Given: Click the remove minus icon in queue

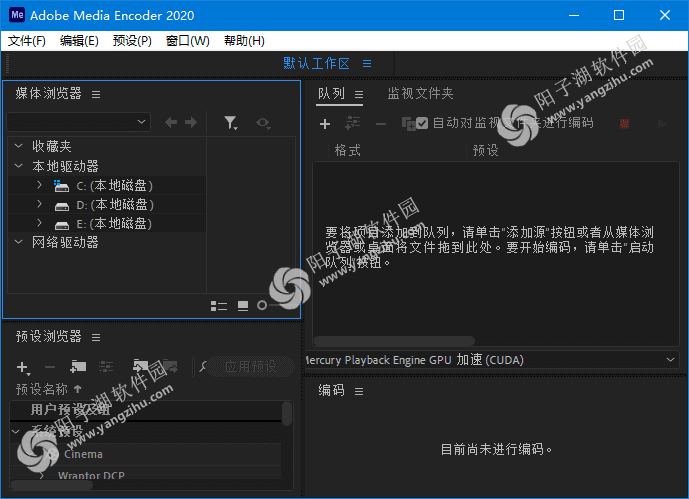Looking at the screenshot, I should click(x=381, y=124).
